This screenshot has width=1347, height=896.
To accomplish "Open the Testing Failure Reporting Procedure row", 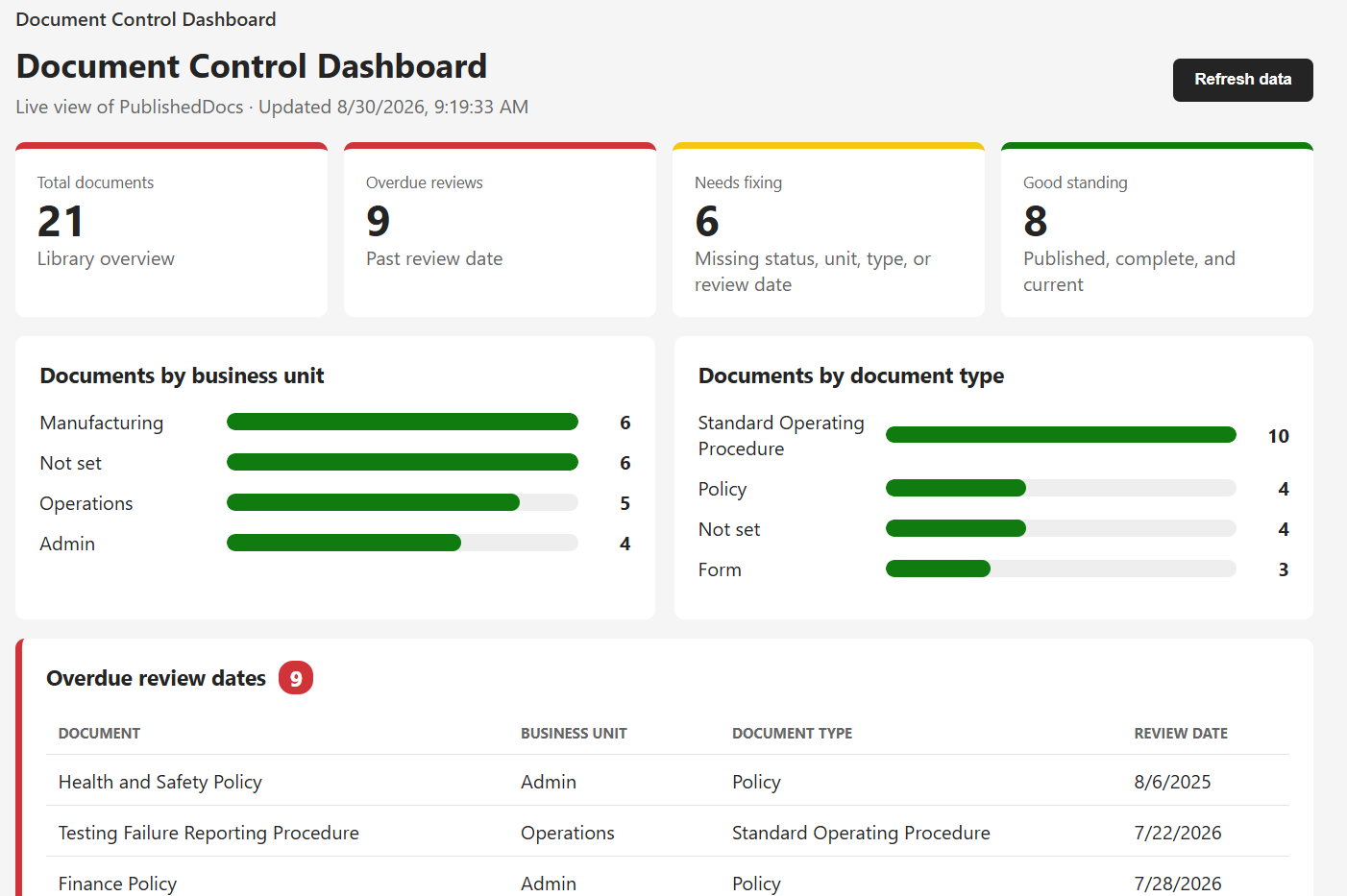I will pos(667,832).
